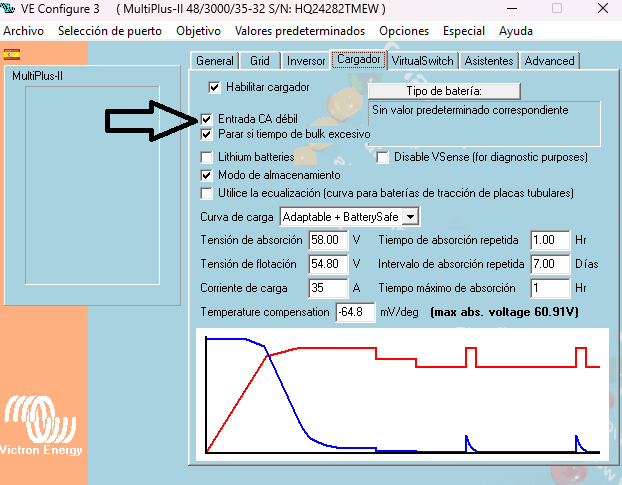
Task: Open the Valores predeterminados menu
Action: (299, 31)
